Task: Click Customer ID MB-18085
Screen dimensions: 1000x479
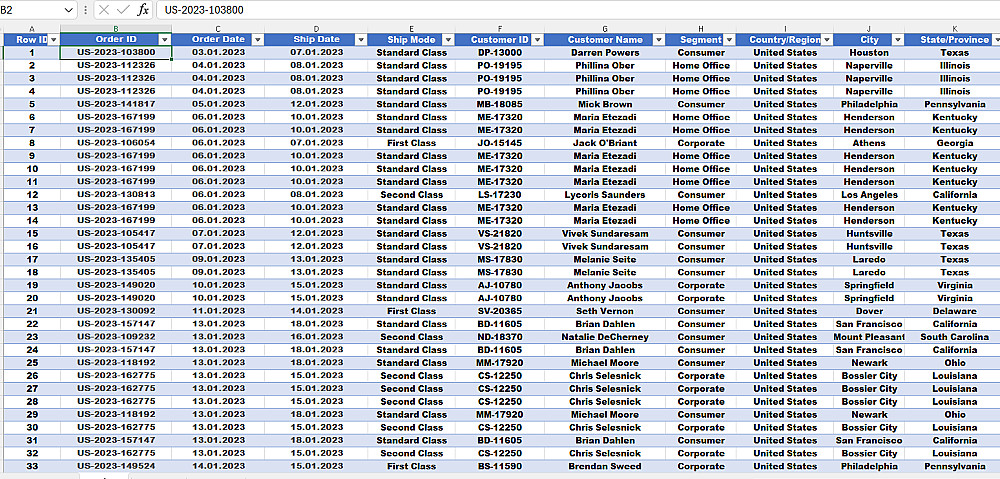Action: tap(500, 105)
